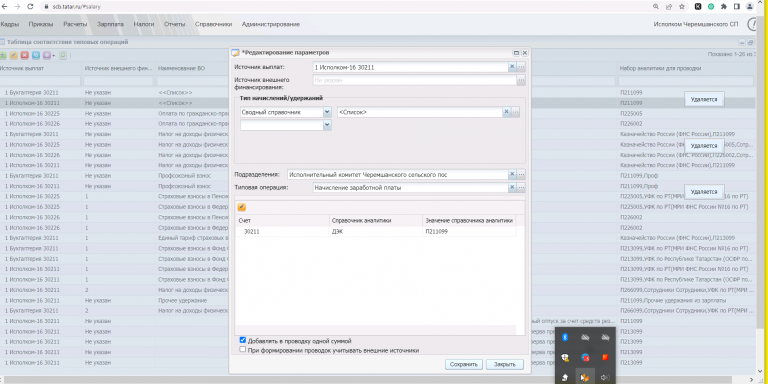Image resolution: width=768 pixels, height=384 pixels.
Task: Click the orange edit pencil icon in table toolbar
Action: [x=14, y=55]
